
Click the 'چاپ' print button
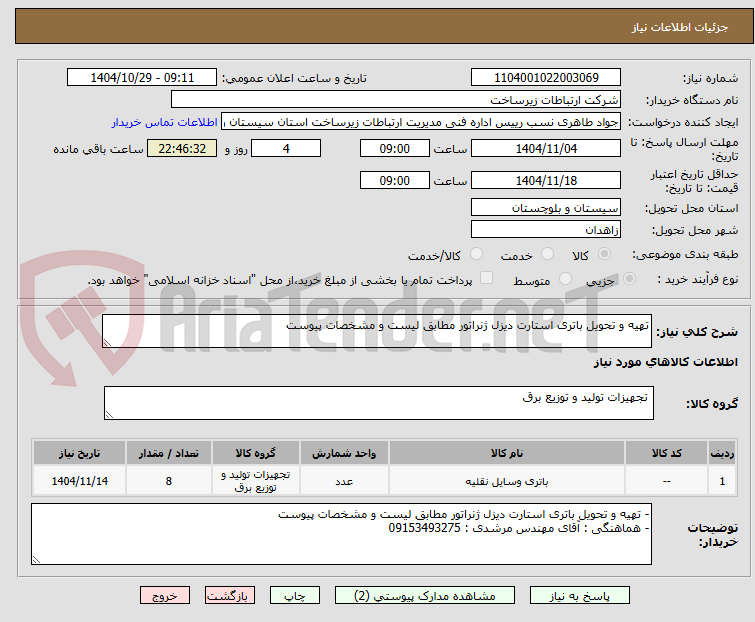click(295, 596)
